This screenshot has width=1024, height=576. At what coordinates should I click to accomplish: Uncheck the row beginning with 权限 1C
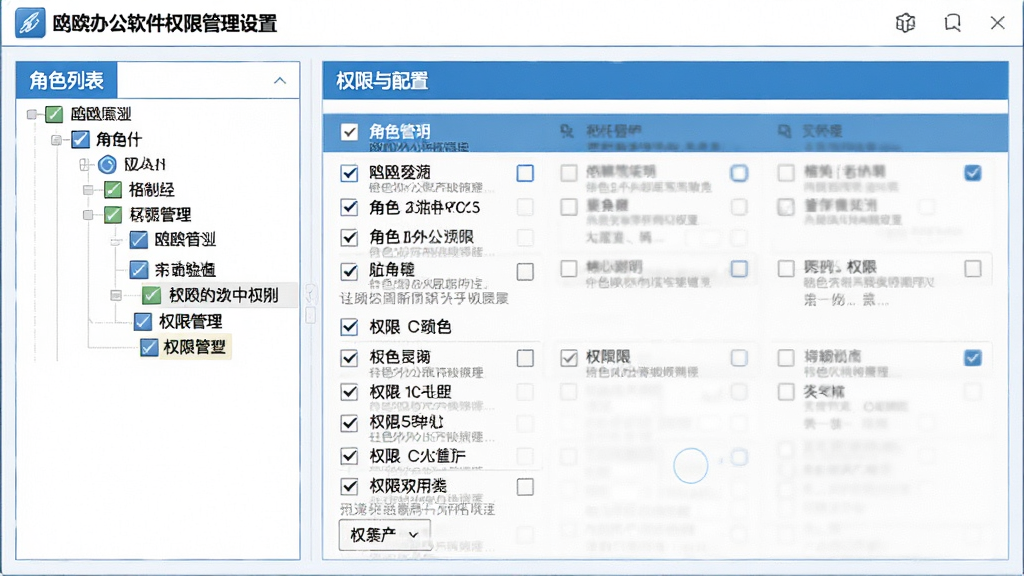click(349, 392)
